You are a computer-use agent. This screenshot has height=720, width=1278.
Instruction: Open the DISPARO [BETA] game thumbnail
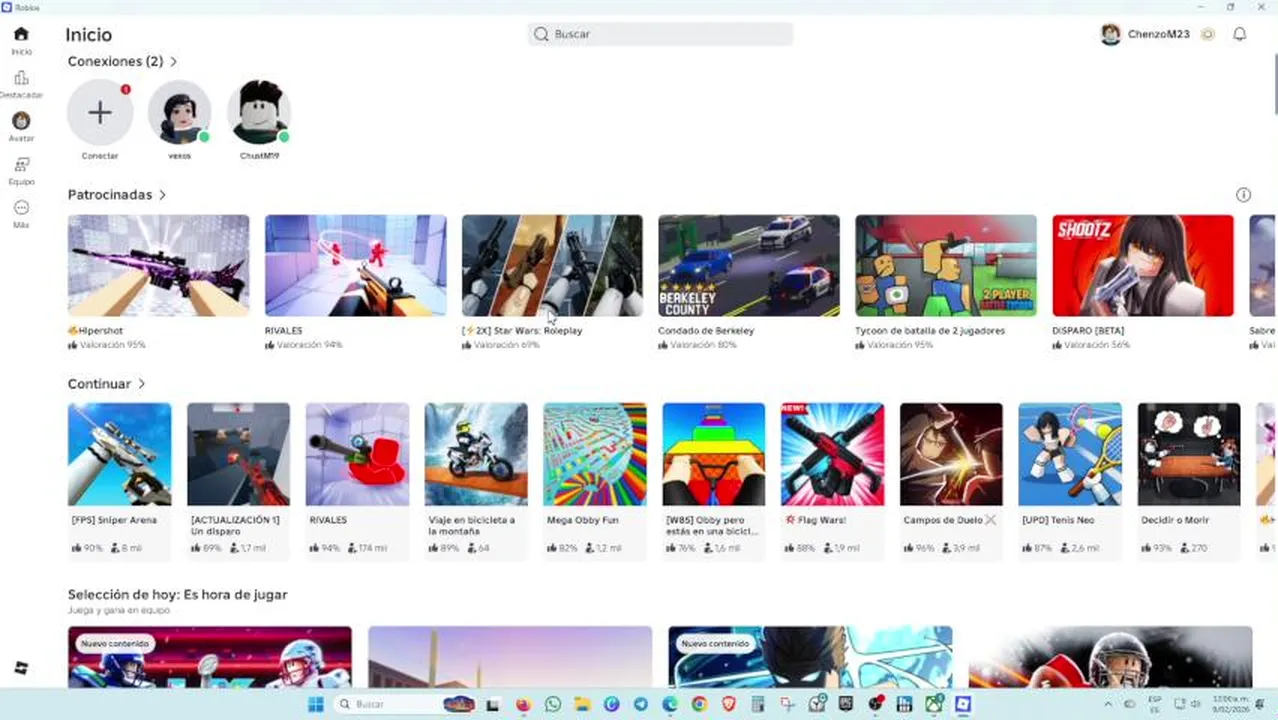(1143, 265)
